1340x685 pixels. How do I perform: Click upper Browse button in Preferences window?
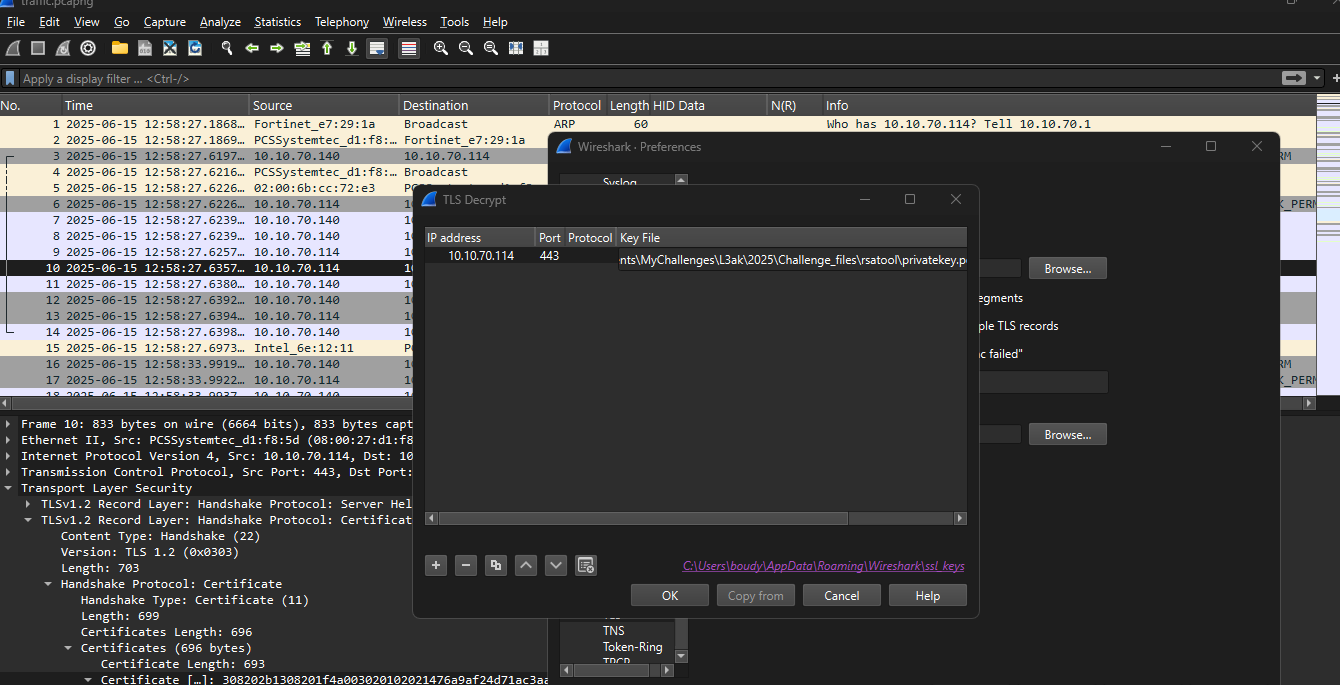[x=1068, y=269]
